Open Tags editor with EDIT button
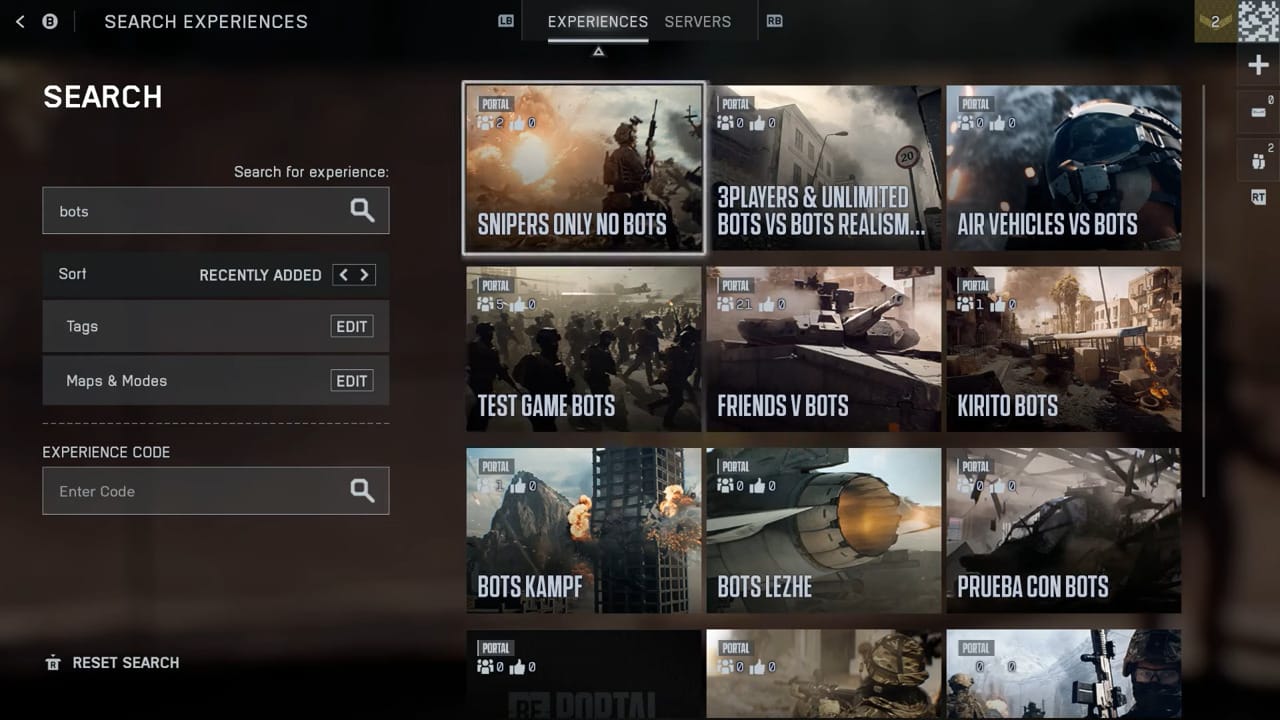Viewport: 1280px width, 720px height. point(352,326)
